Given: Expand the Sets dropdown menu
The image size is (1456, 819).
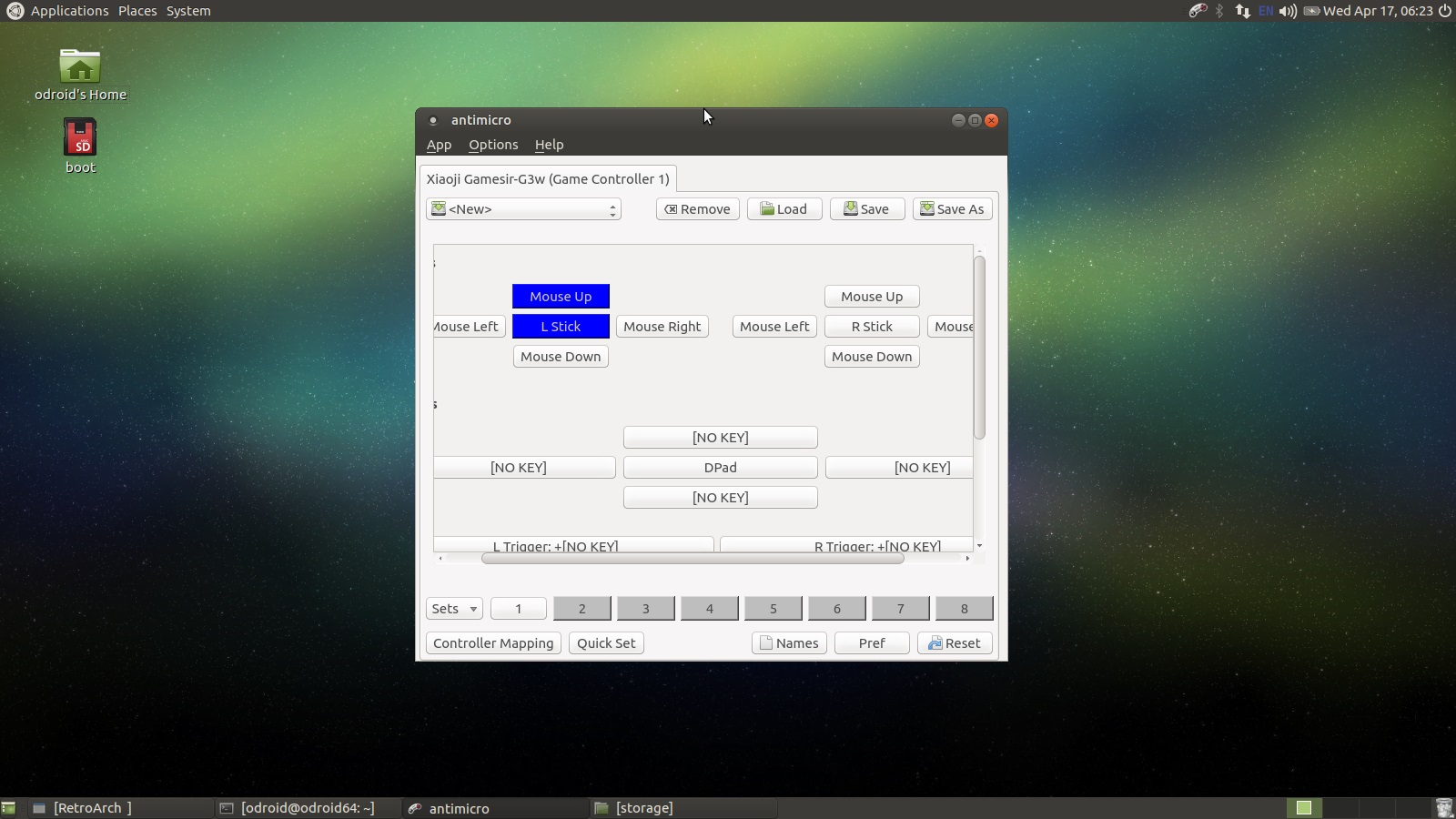Looking at the screenshot, I should [454, 609].
